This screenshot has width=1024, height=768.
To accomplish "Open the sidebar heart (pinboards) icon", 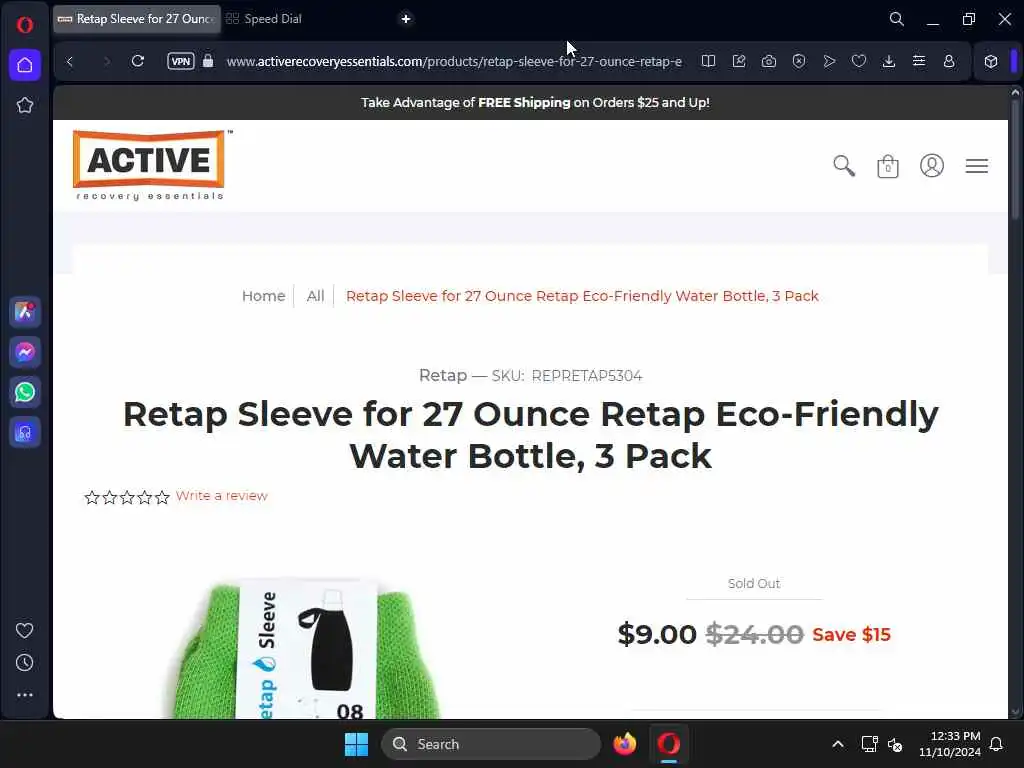I will 25,630.
